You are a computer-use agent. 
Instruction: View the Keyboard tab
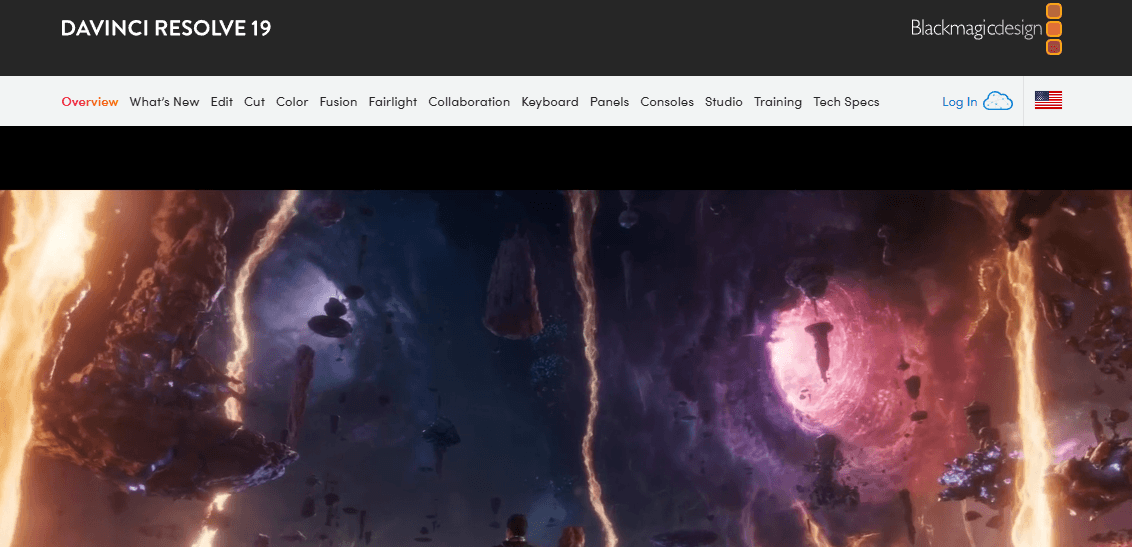(x=550, y=102)
